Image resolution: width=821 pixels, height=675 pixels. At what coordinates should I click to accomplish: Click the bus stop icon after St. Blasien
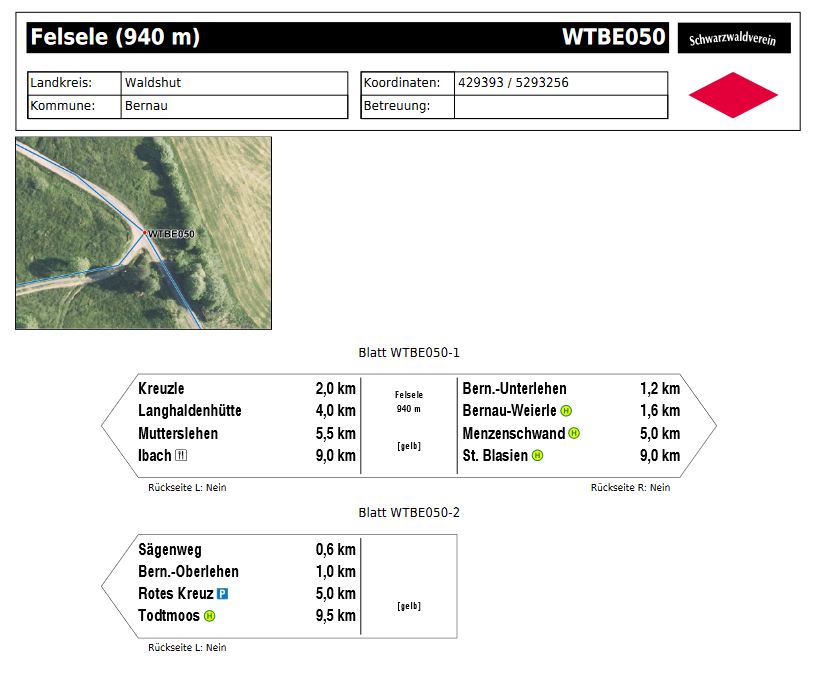tap(537, 456)
